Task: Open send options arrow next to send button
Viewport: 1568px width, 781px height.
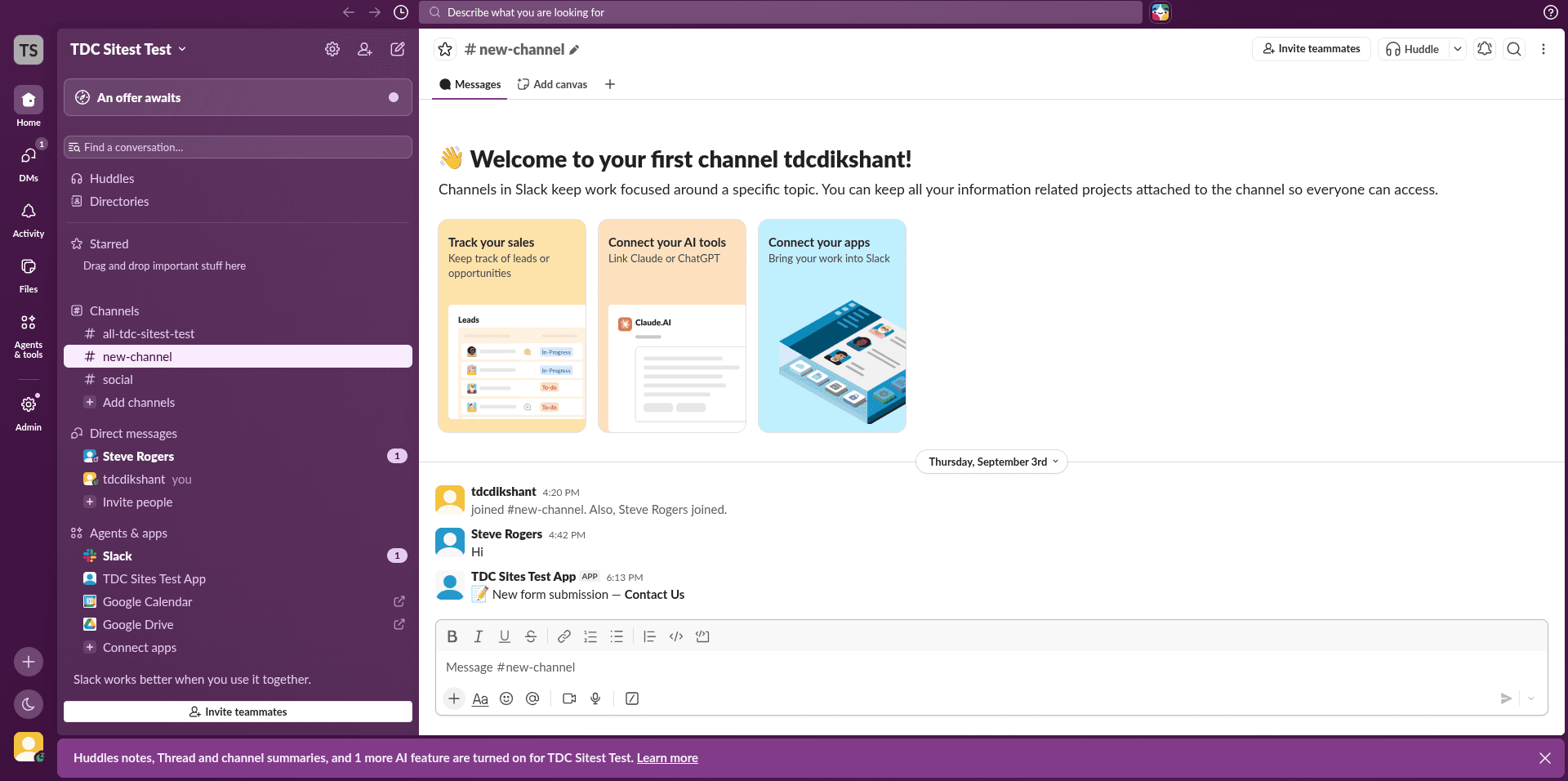Action: pos(1531,698)
